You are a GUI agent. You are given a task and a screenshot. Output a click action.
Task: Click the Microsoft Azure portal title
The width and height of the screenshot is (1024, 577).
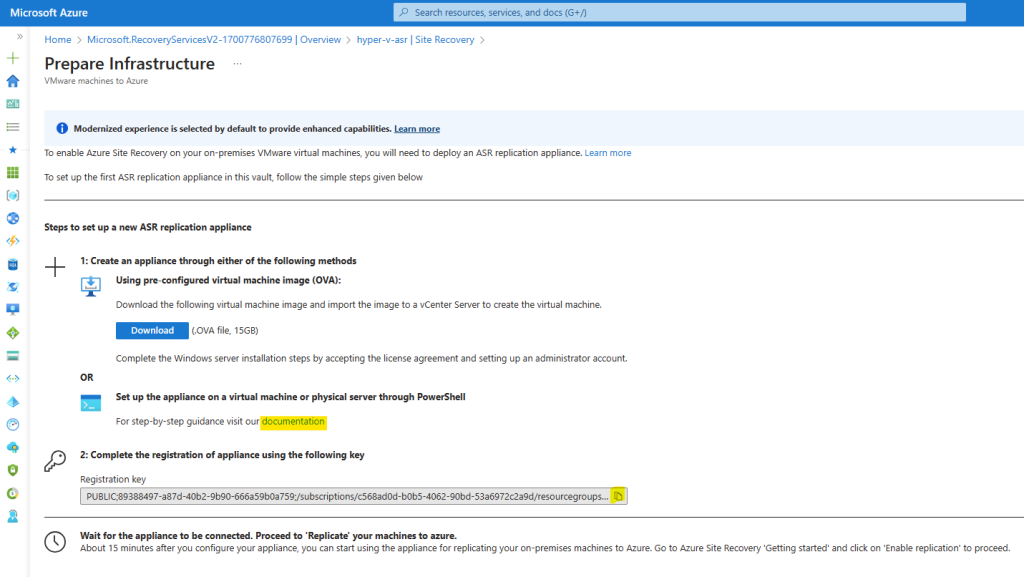click(49, 12)
